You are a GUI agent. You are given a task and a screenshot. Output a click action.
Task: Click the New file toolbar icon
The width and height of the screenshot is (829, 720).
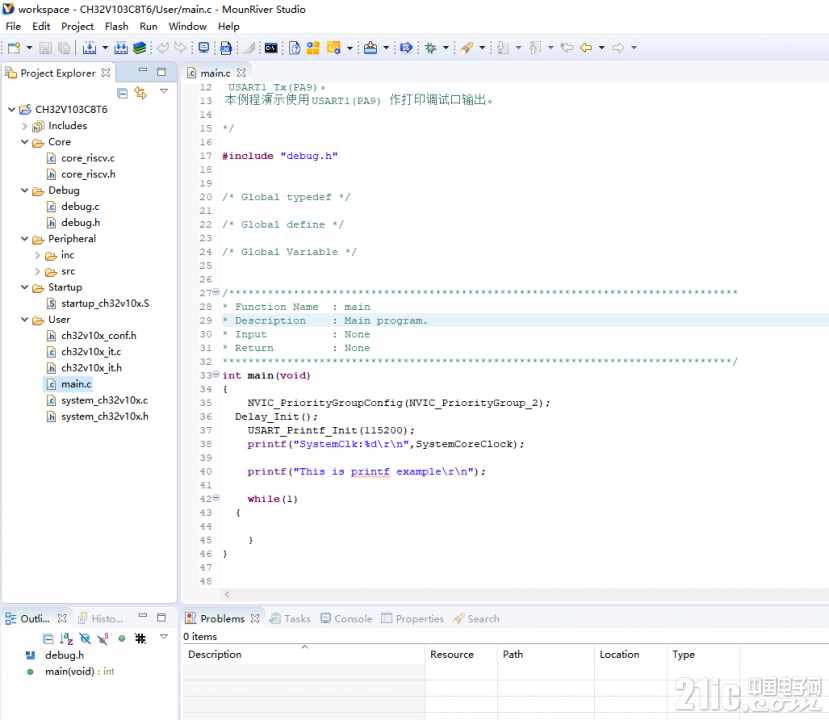14,48
